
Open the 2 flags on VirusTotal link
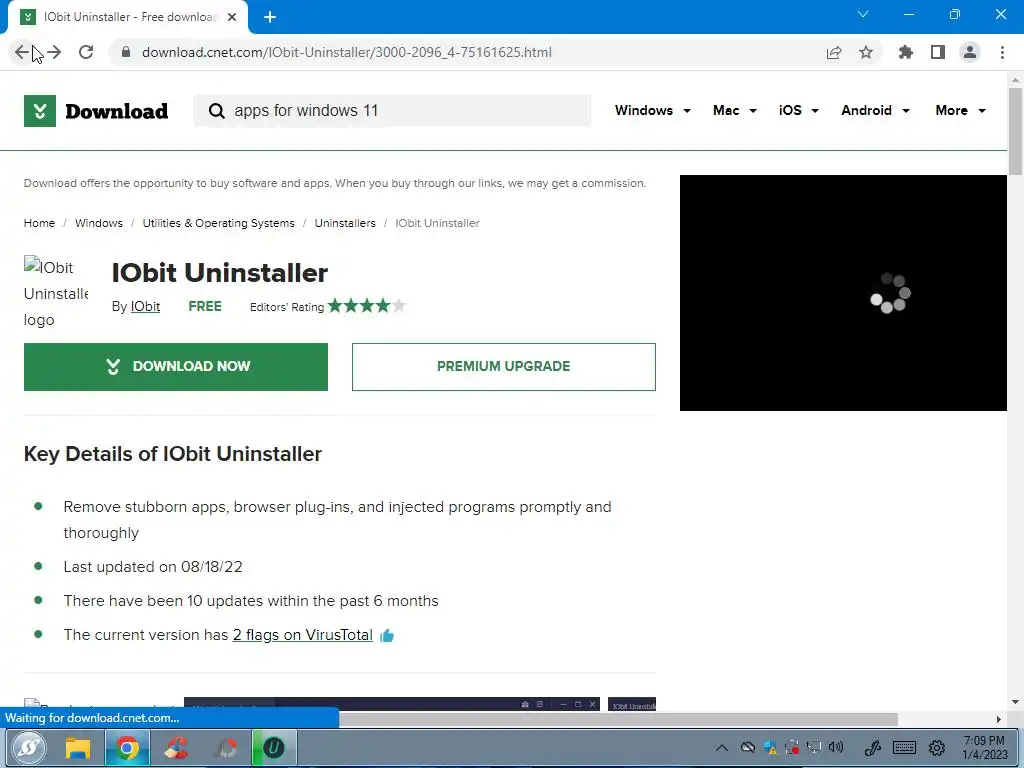click(302, 635)
